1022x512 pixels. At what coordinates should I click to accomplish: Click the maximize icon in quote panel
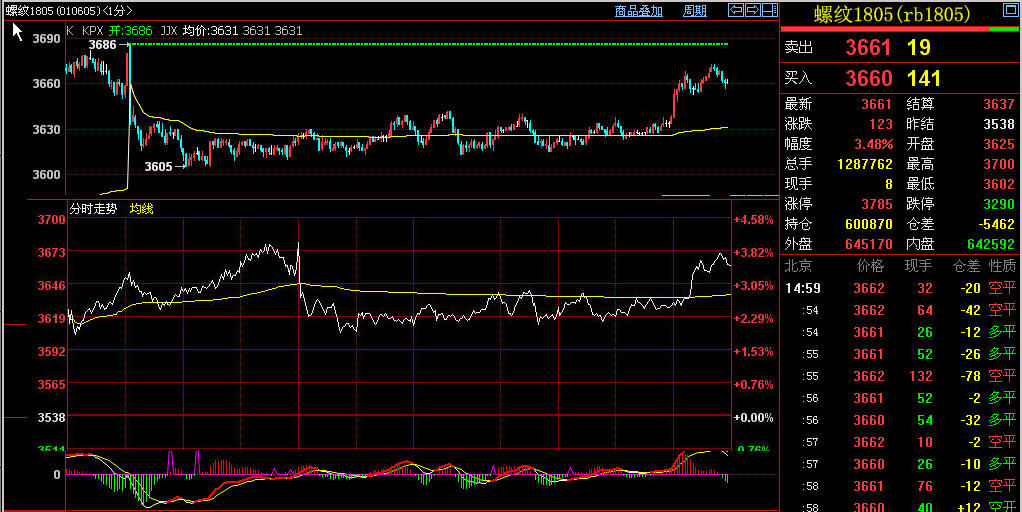click(1011, 12)
